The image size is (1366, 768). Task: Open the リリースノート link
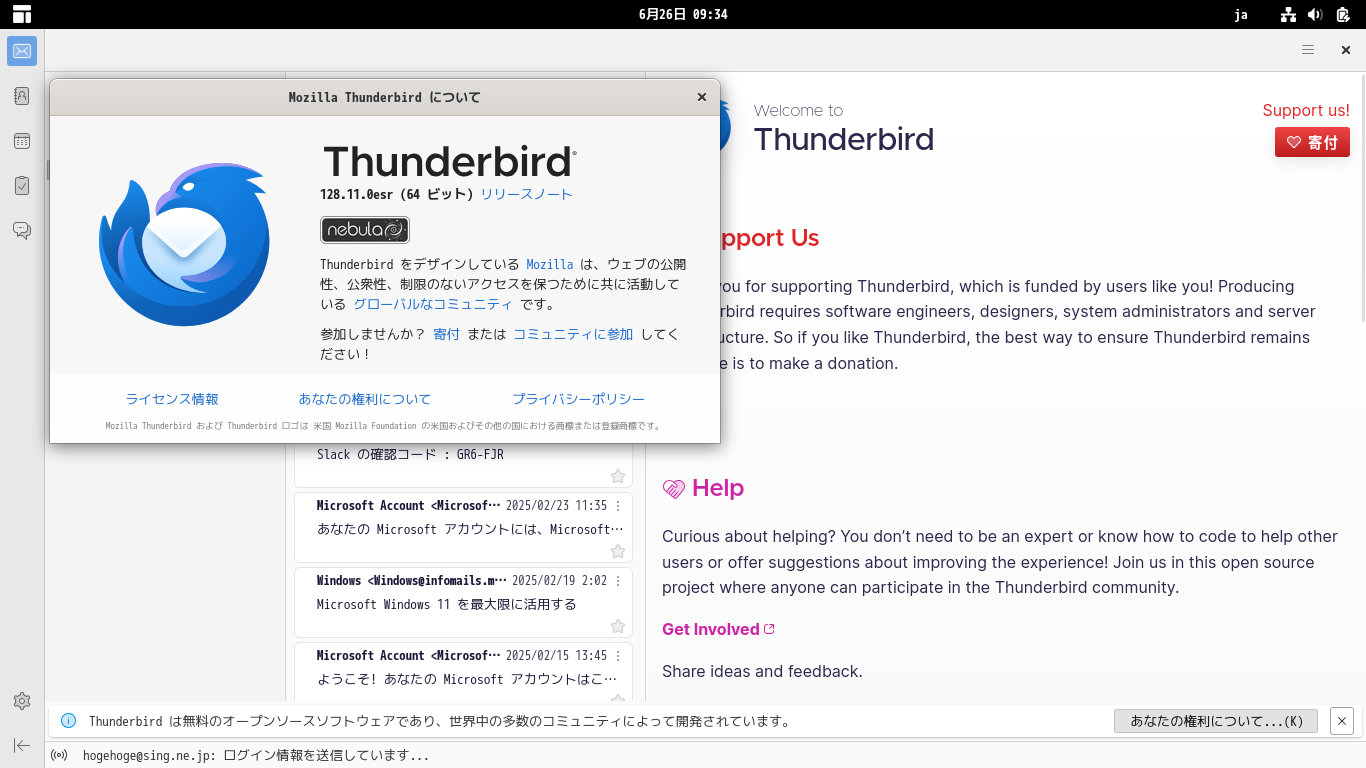[x=527, y=194]
